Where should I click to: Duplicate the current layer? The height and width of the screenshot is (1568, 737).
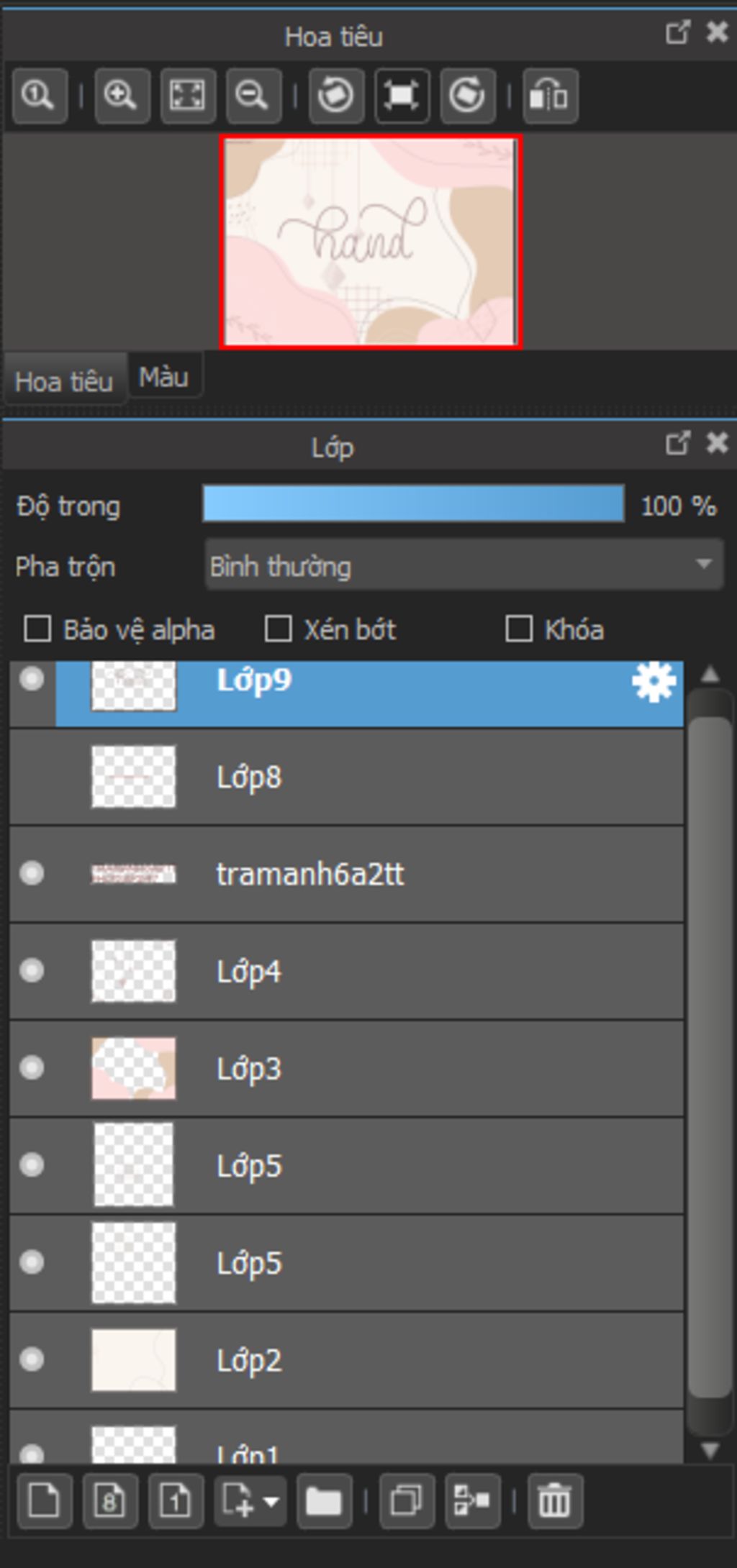click(x=407, y=1501)
